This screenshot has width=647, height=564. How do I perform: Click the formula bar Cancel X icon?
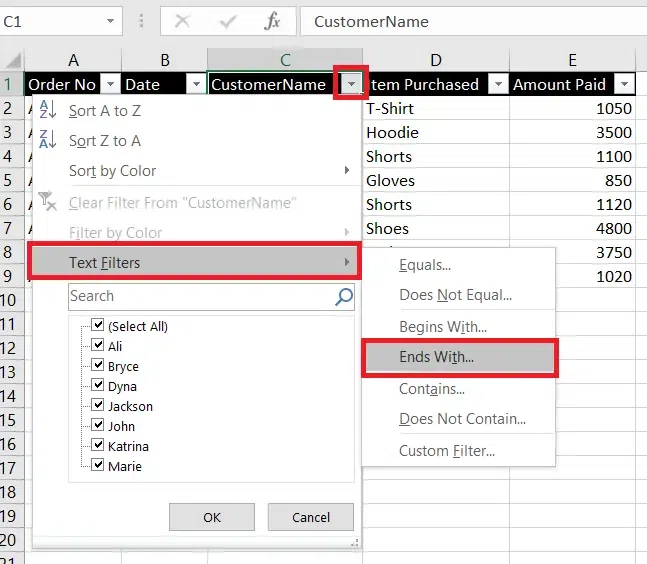[182, 22]
